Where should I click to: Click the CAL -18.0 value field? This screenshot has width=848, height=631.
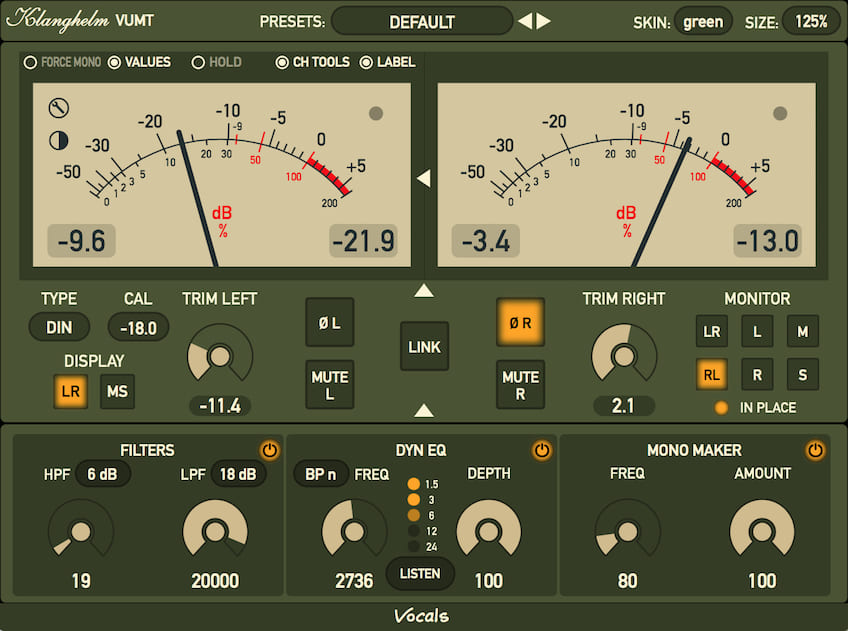tap(138, 327)
